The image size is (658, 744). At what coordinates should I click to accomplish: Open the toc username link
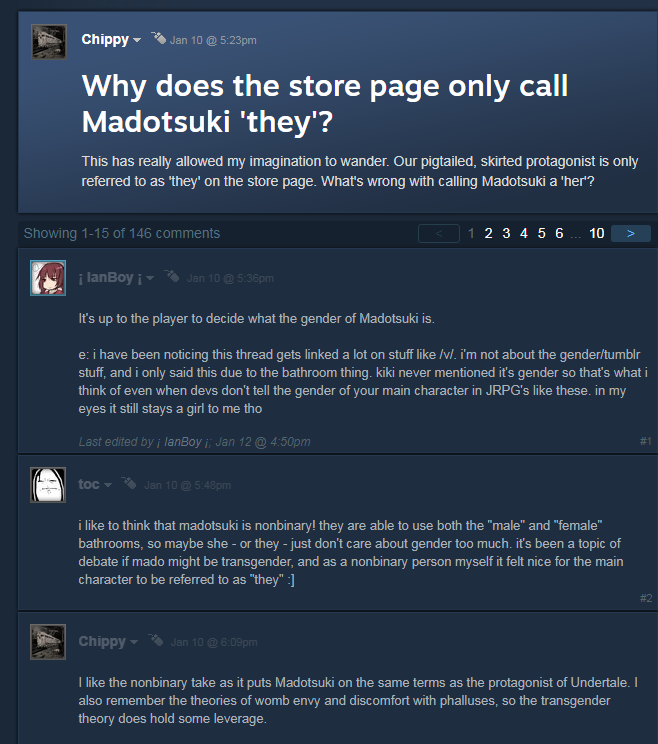click(89, 484)
